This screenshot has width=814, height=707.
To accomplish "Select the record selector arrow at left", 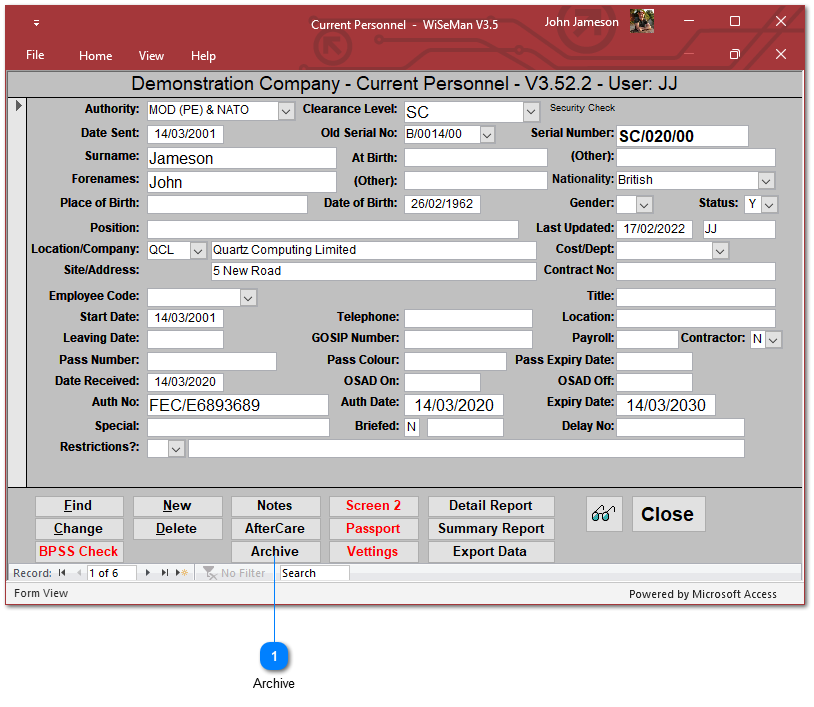I will pos(18,104).
